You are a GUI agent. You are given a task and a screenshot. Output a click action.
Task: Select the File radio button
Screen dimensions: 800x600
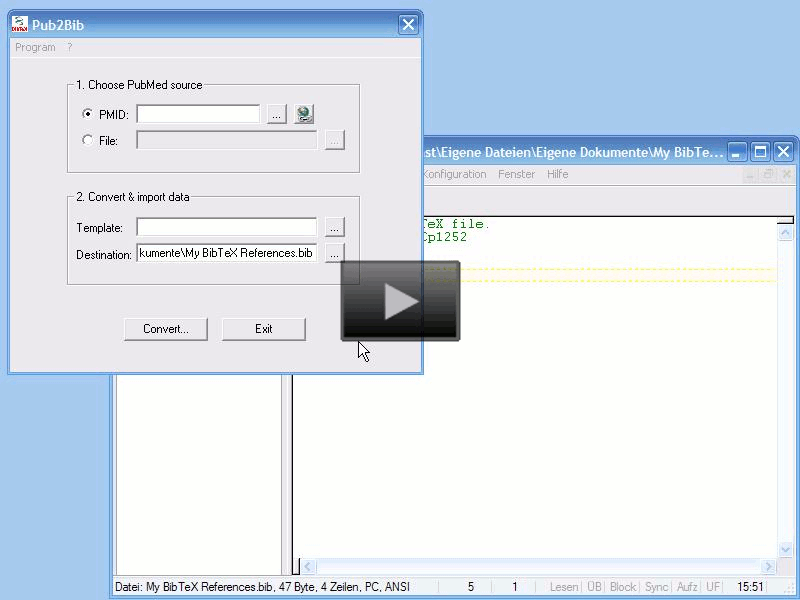[88, 141]
